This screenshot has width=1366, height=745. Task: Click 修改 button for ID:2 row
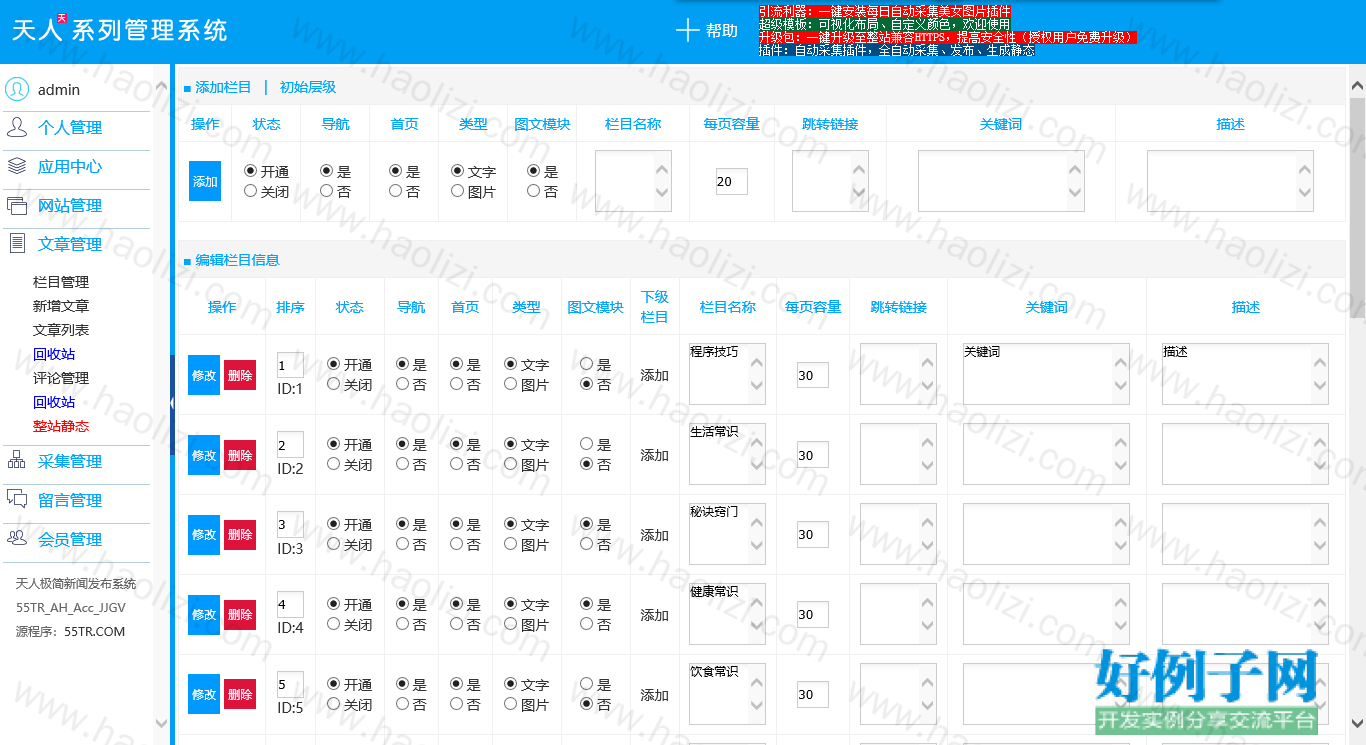[204, 455]
